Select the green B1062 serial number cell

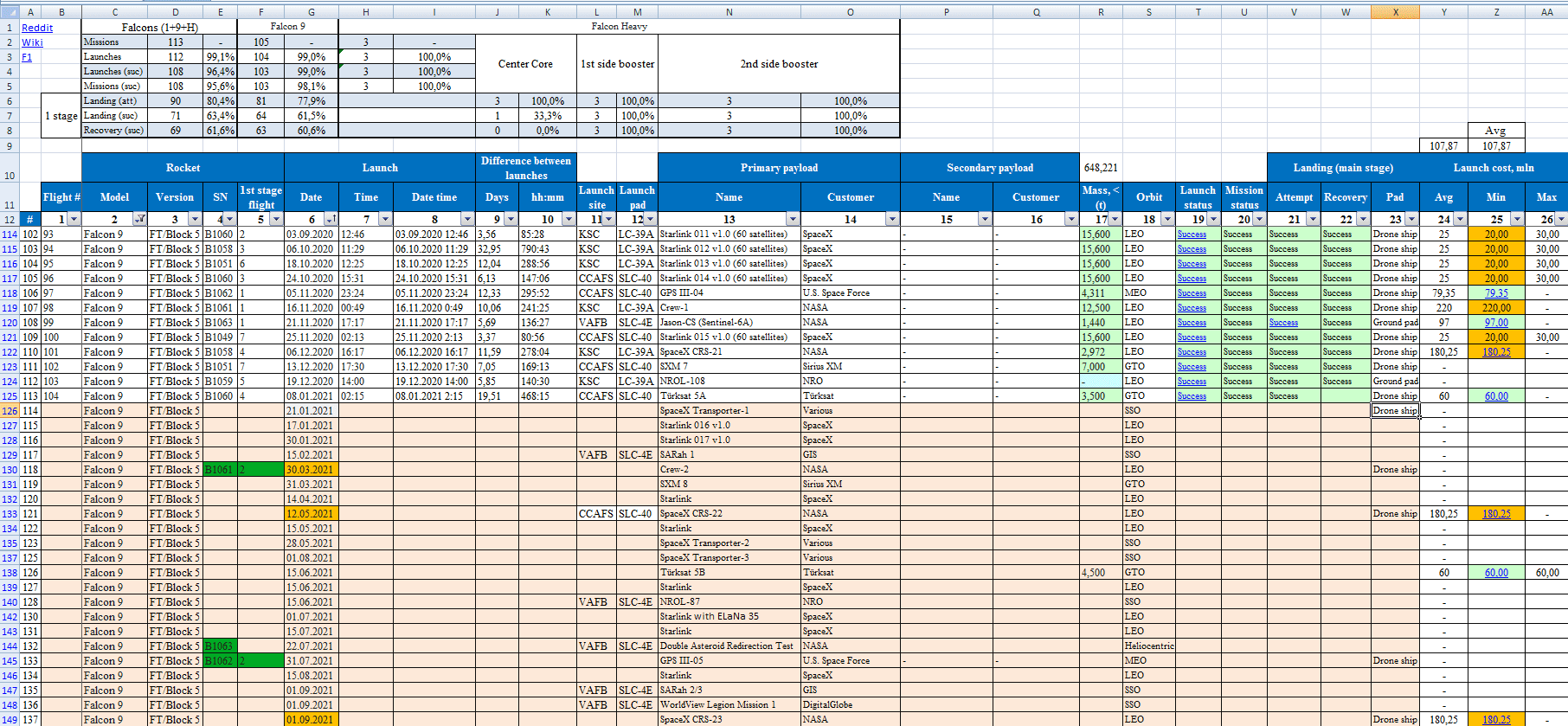pyautogui.click(x=220, y=661)
